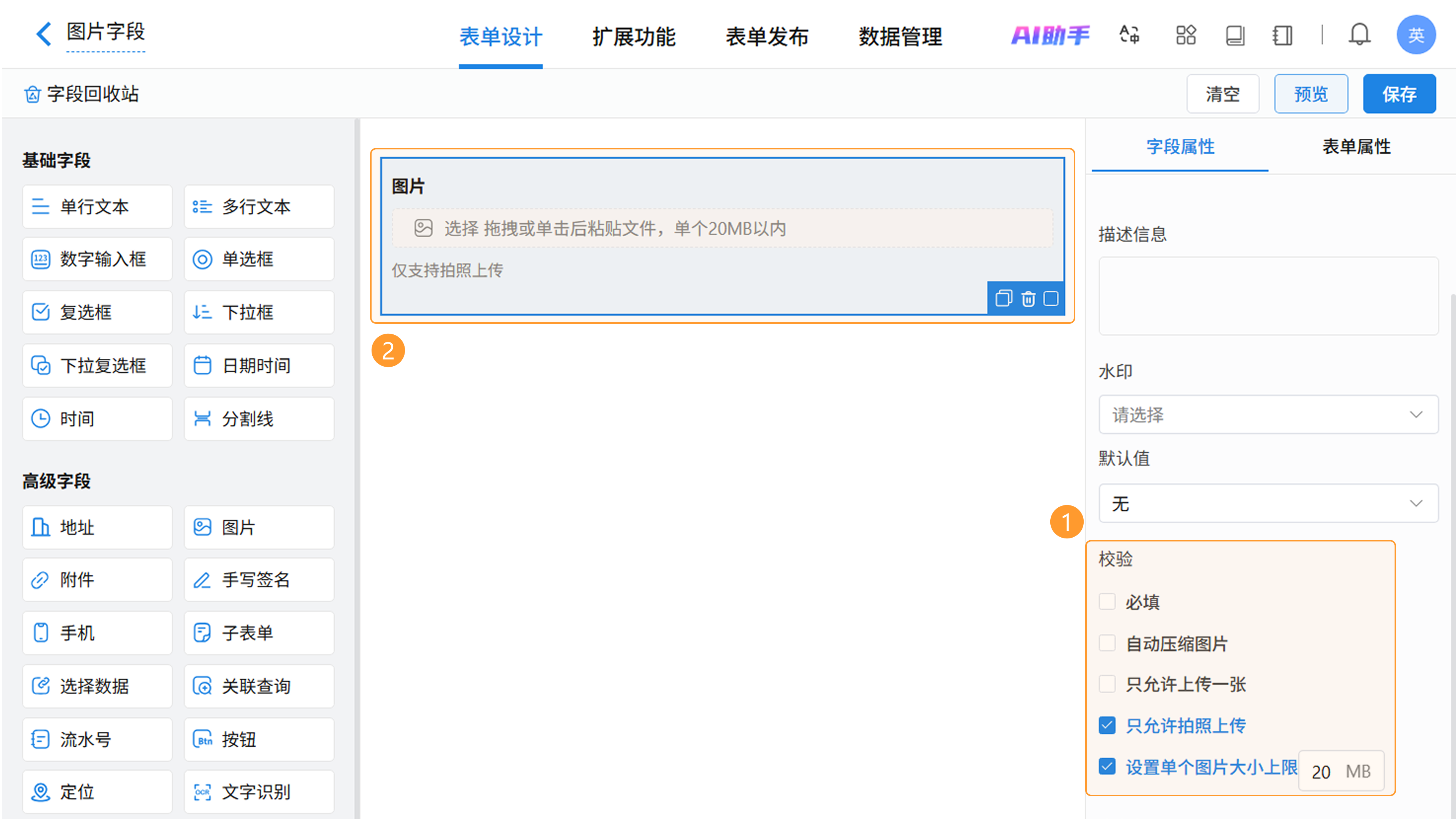Image resolution: width=1456 pixels, height=819 pixels.
Task: Toggle 只允许拍照上传 checkbox
Action: (1107, 725)
